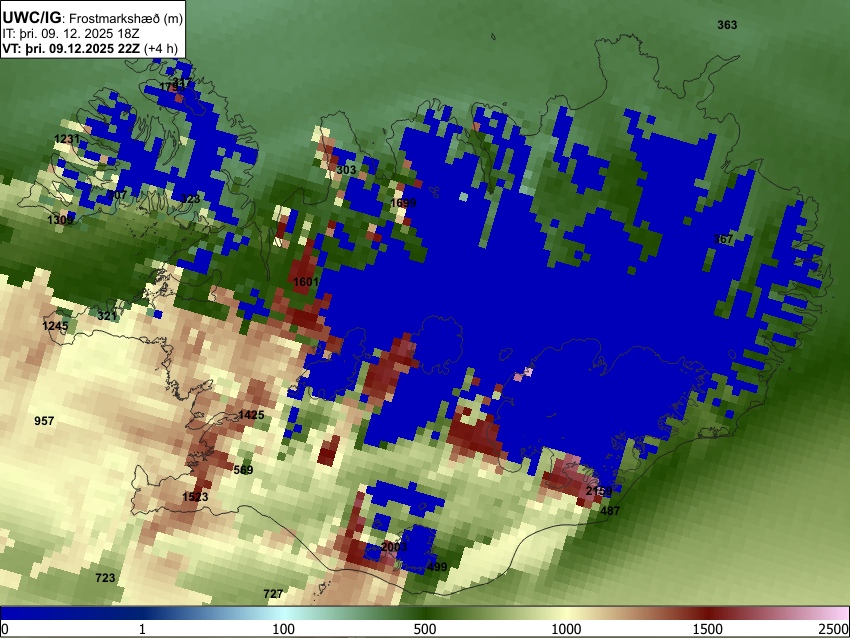850x638 pixels.
Task: Select the value 1699 on the map
Action: [x=403, y=203]
